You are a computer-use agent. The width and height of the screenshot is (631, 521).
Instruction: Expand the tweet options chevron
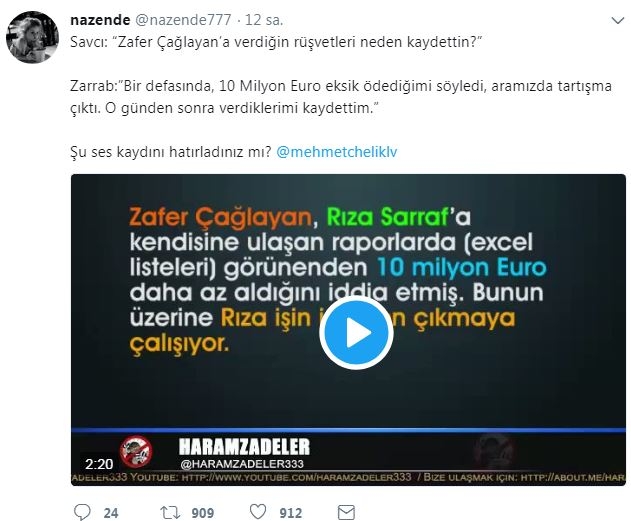[x=617, y=20]
